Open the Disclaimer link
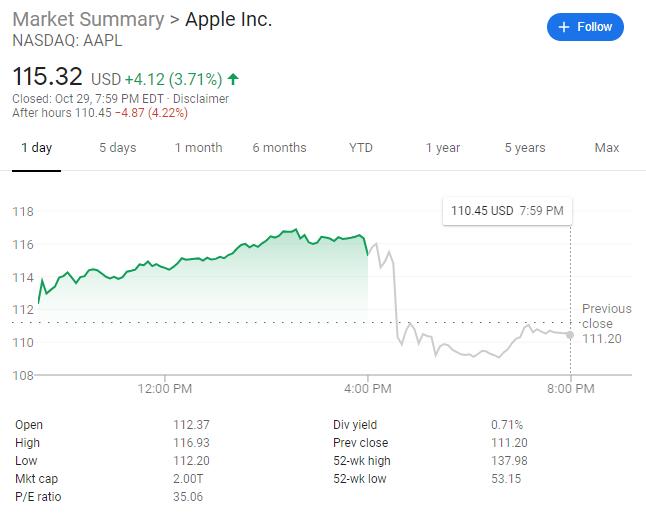The width and height of the screenshot is (646, 514). coord(203,99)
